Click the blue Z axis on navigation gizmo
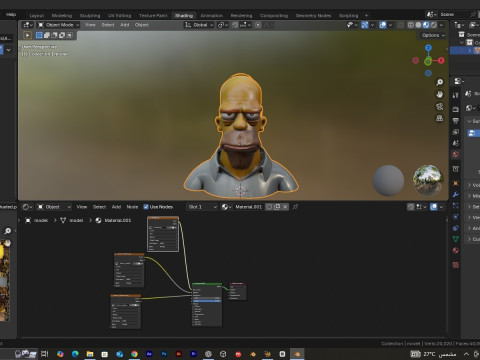Screen dimensions: 480x360 [x=428, y=48]
